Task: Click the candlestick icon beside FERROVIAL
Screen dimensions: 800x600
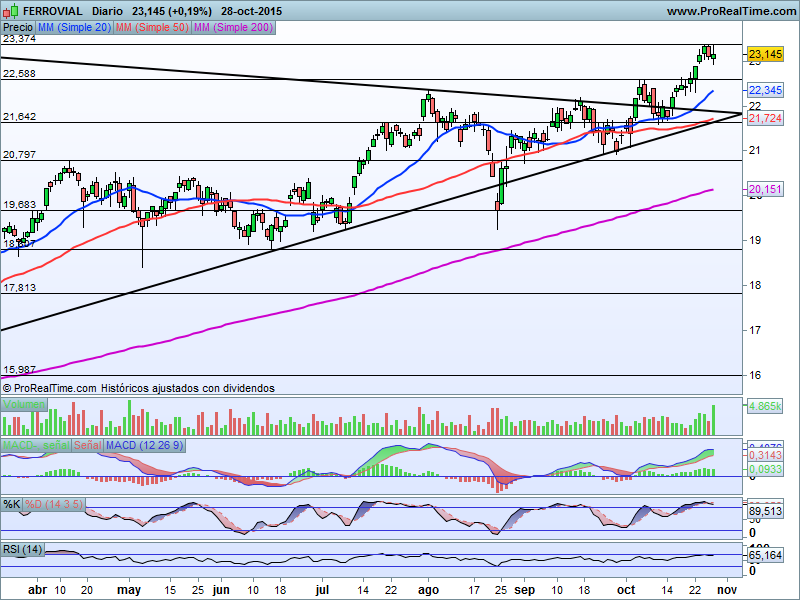Action: point(10,11)
